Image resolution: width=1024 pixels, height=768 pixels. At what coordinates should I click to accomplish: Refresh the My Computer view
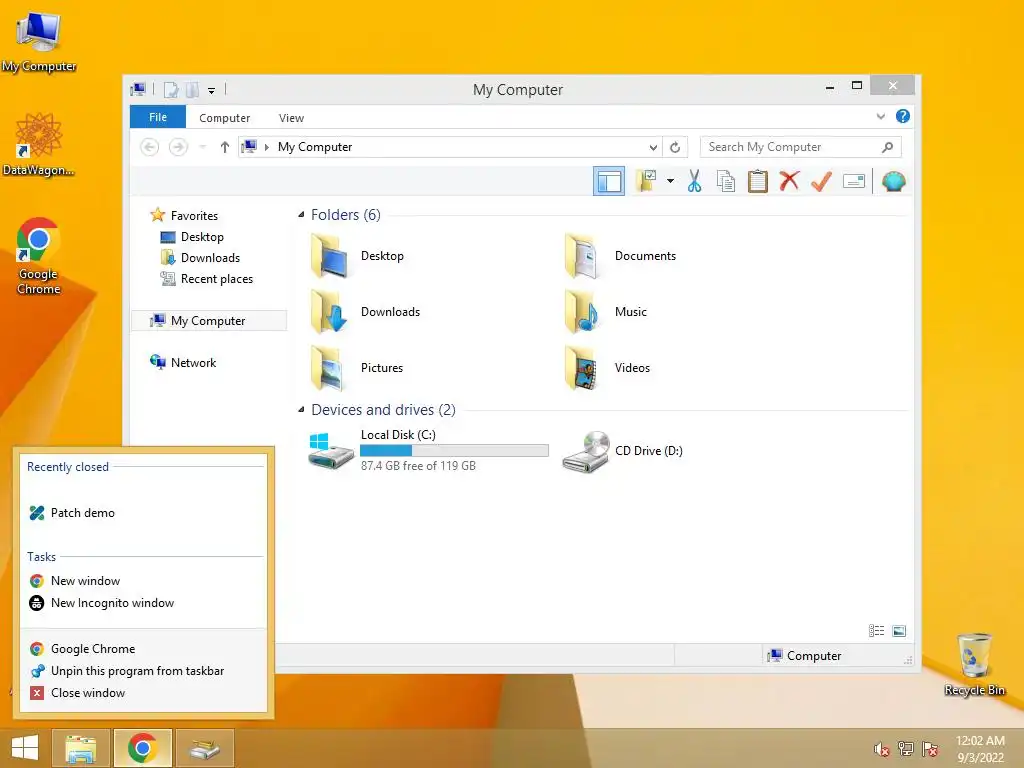tap(675, 147)
